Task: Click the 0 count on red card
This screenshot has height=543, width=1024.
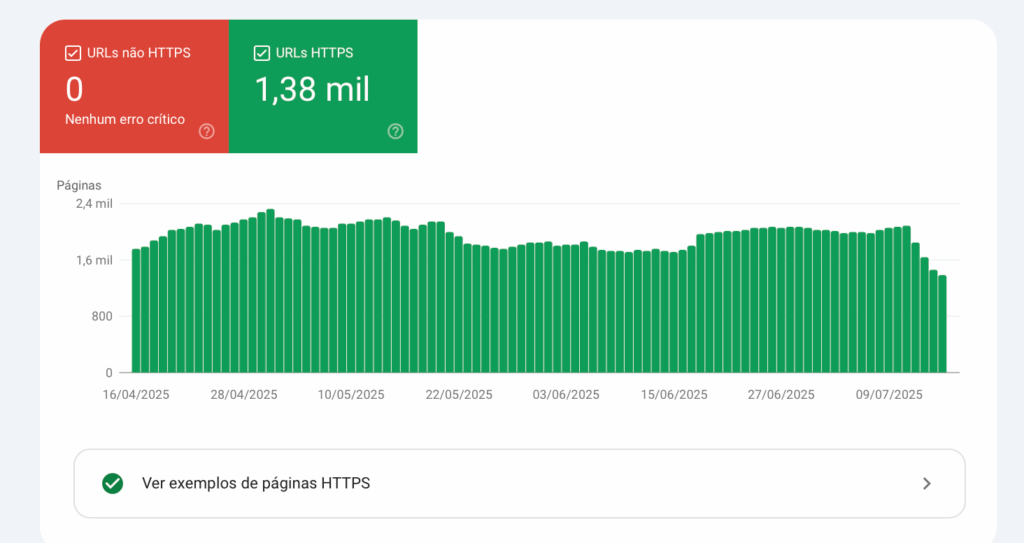Action: pos(74,90)
